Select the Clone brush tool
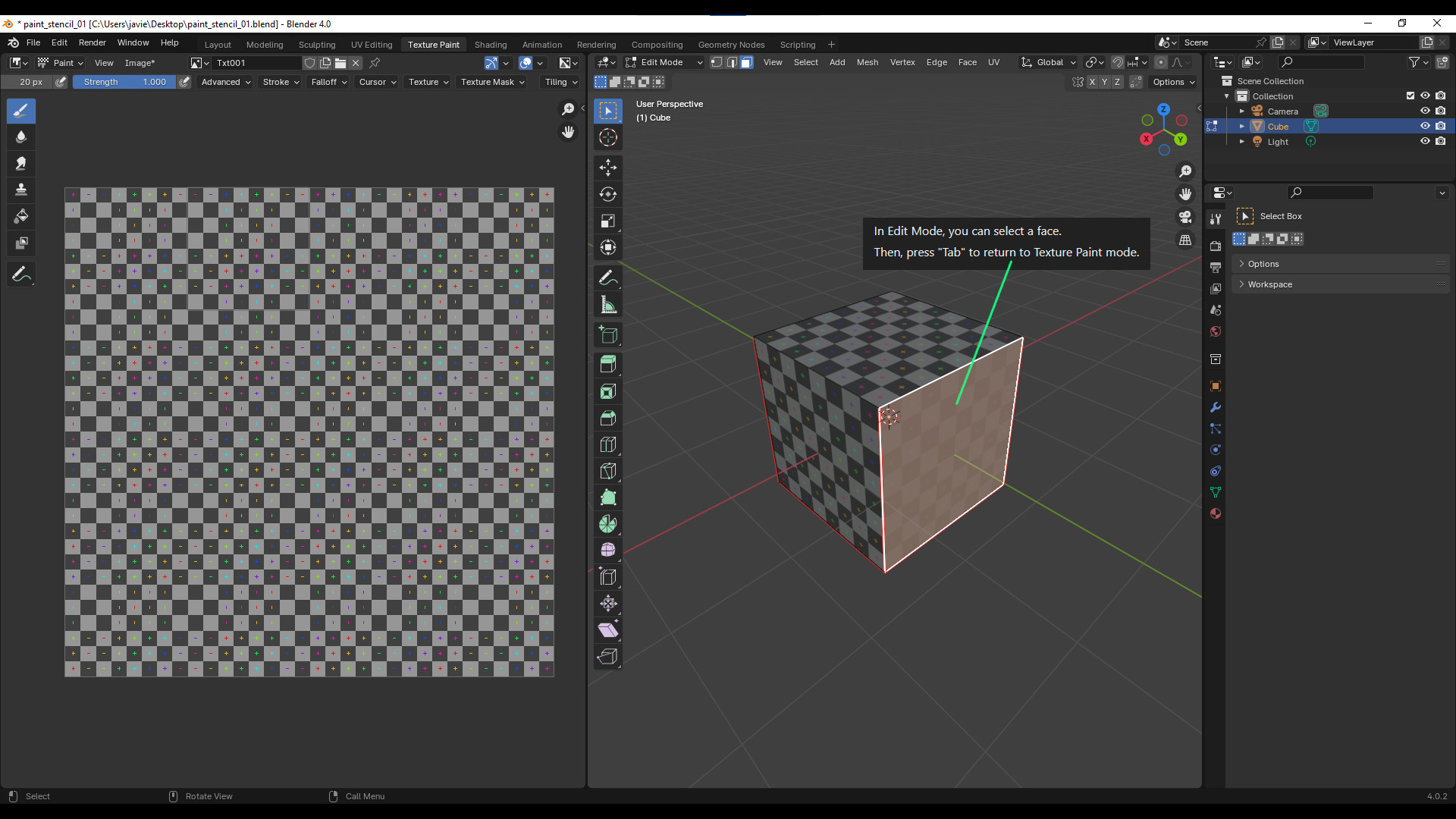Screen dimensions: 1456x819 21,190
